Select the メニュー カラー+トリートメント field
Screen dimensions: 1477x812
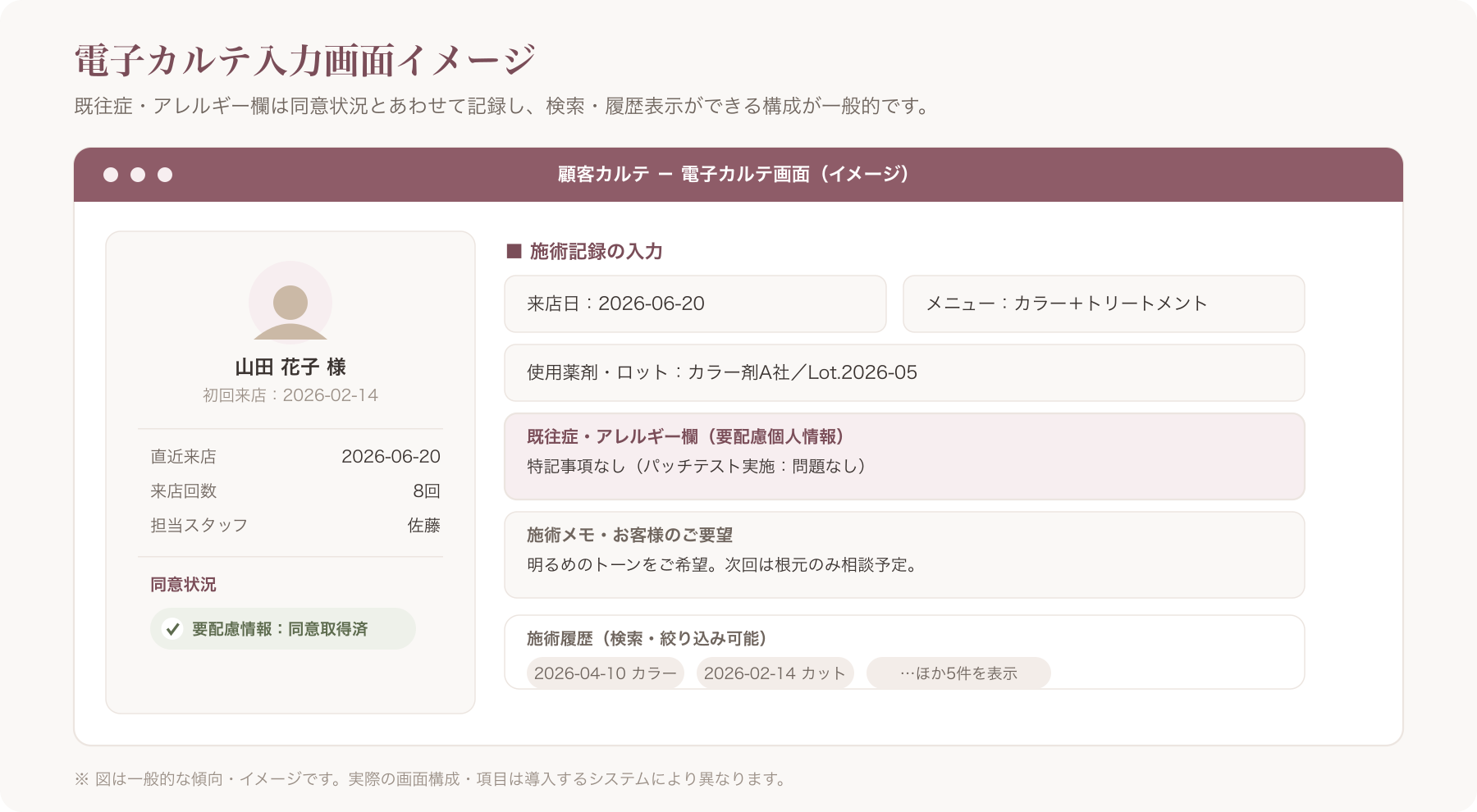pyautogui.click(x=1104, y=303)
